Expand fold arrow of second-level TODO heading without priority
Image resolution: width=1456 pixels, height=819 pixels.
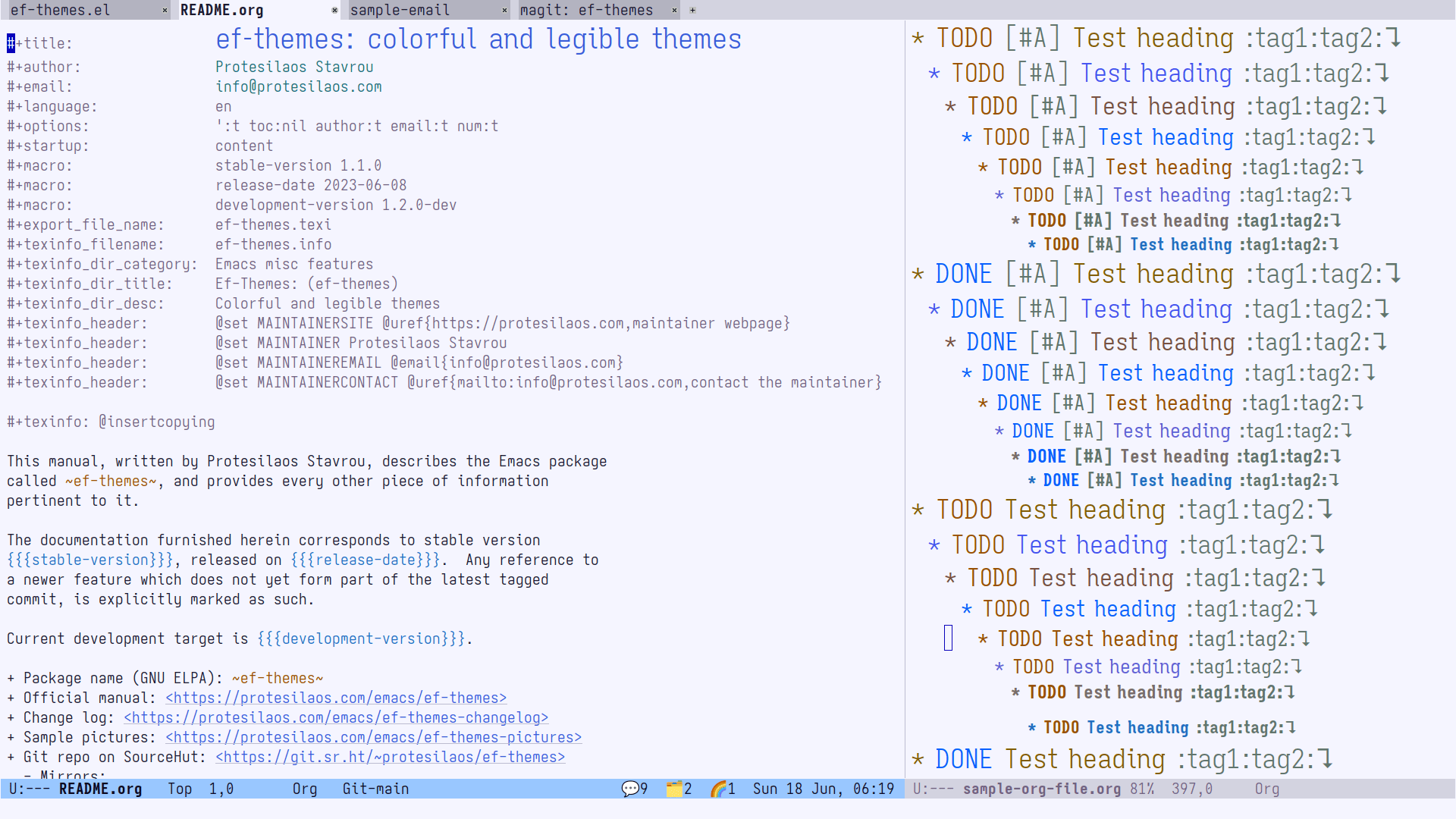click(1318, 545)
